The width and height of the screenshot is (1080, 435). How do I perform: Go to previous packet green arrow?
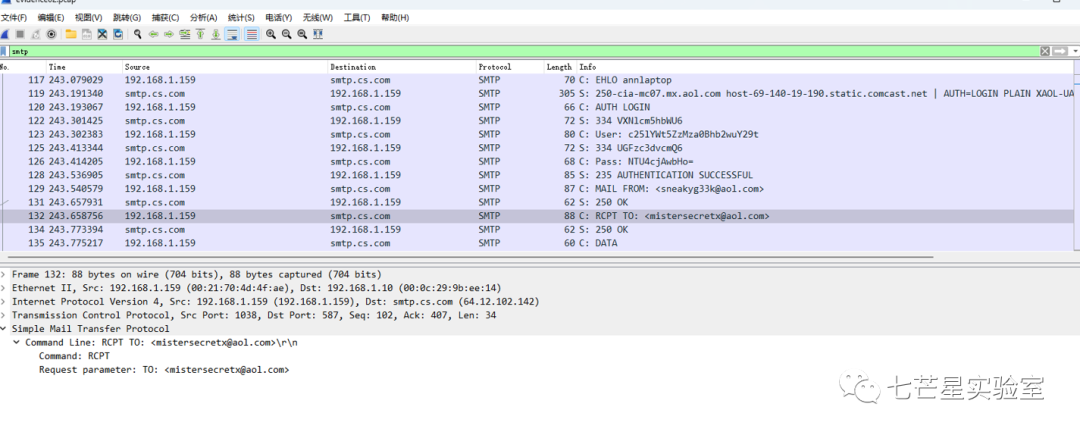pos(153,34)
